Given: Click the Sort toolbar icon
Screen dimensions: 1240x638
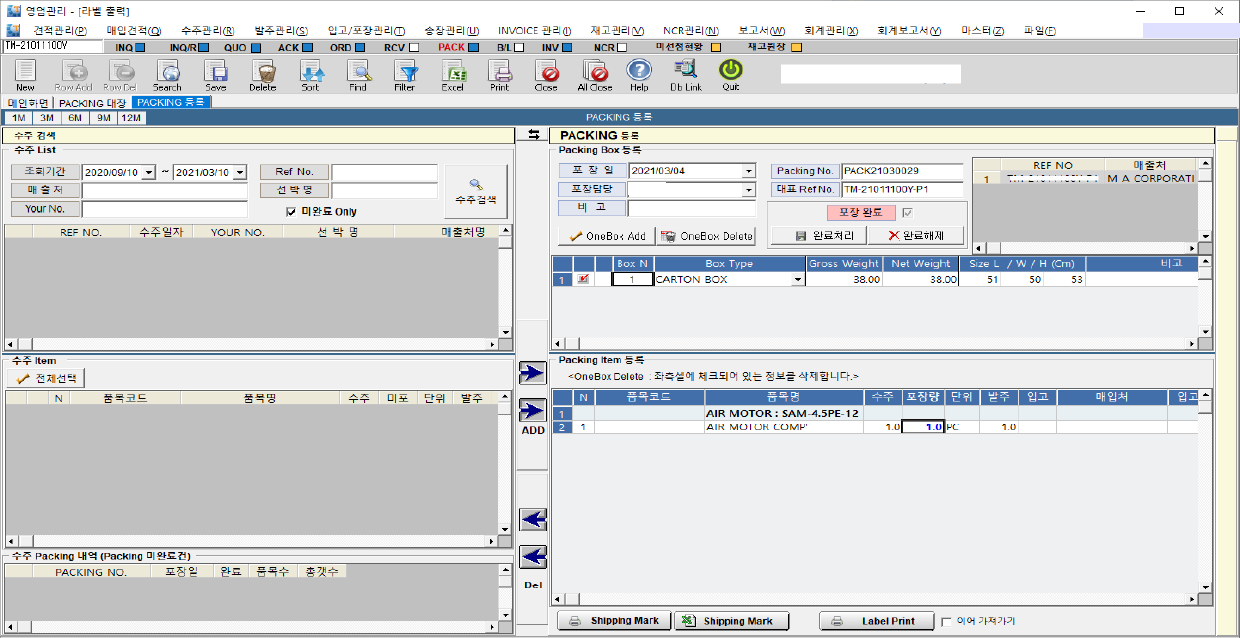Looking at the screenshot, I should click(310, 73).
